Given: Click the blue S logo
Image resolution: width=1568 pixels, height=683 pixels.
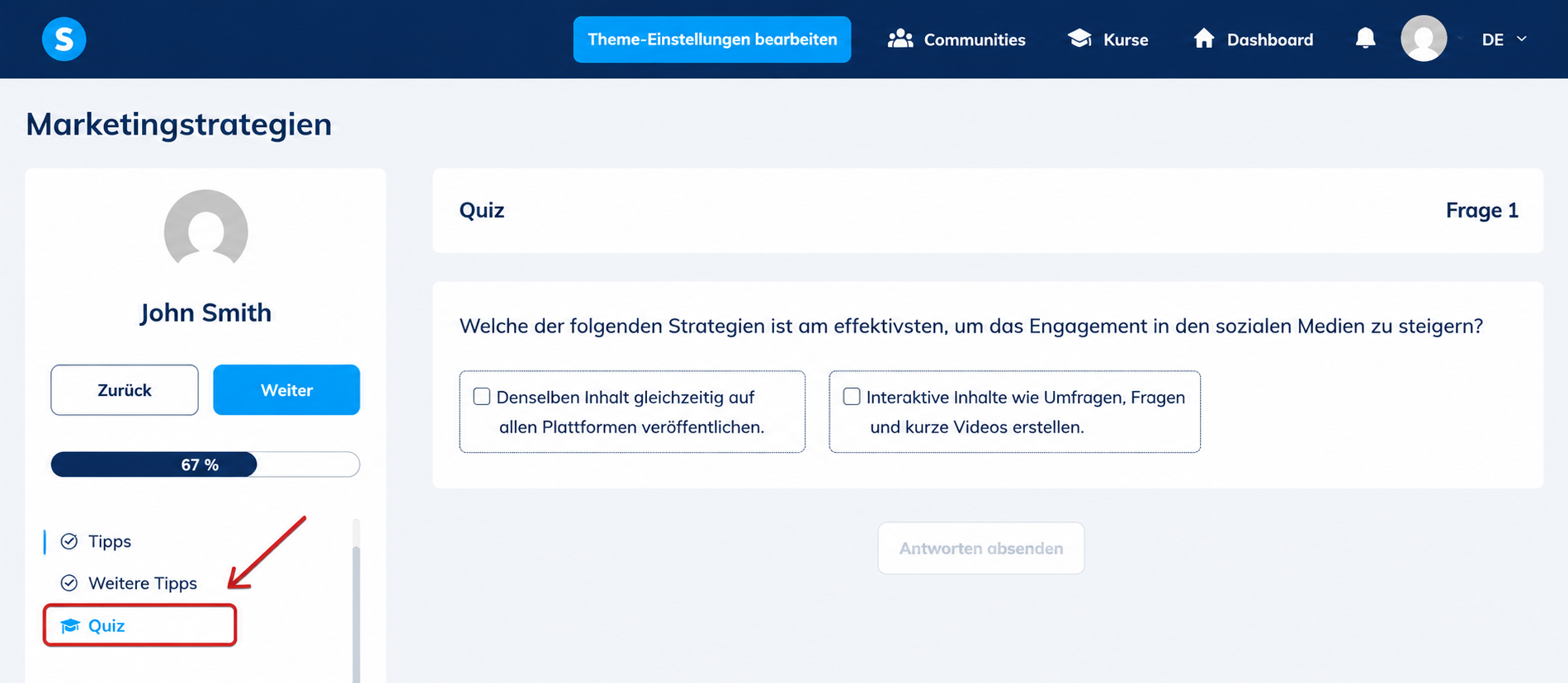Looking at the screenshot, I should click(64, 39).
